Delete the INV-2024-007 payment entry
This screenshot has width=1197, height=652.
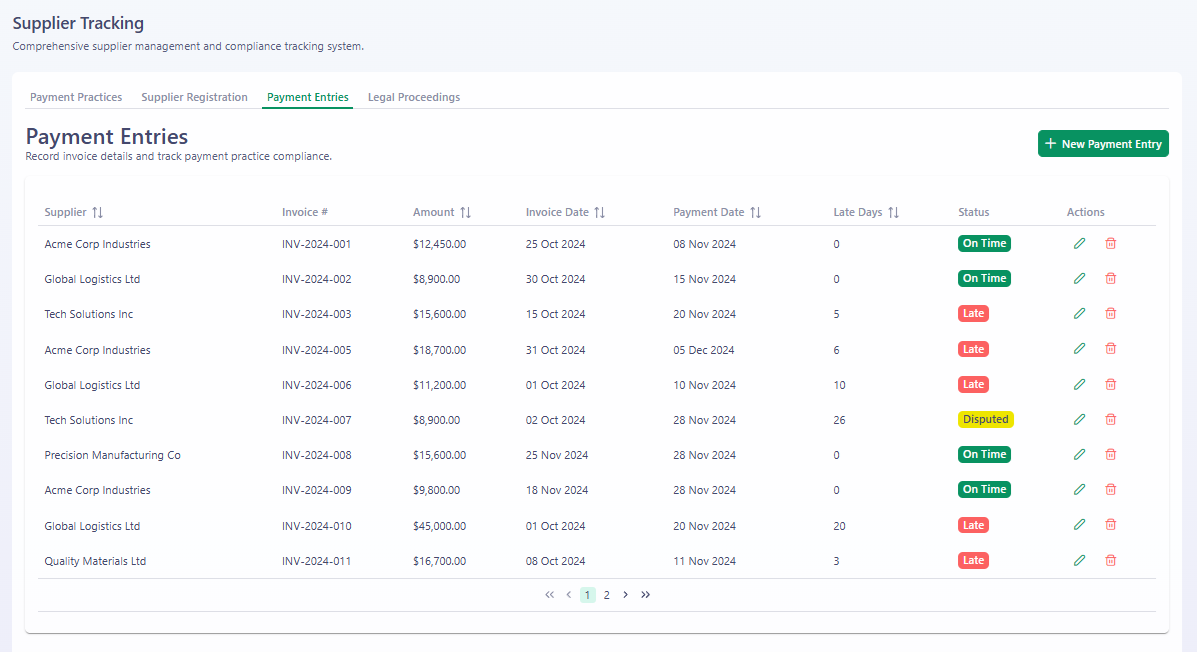tap(1111, 420)
